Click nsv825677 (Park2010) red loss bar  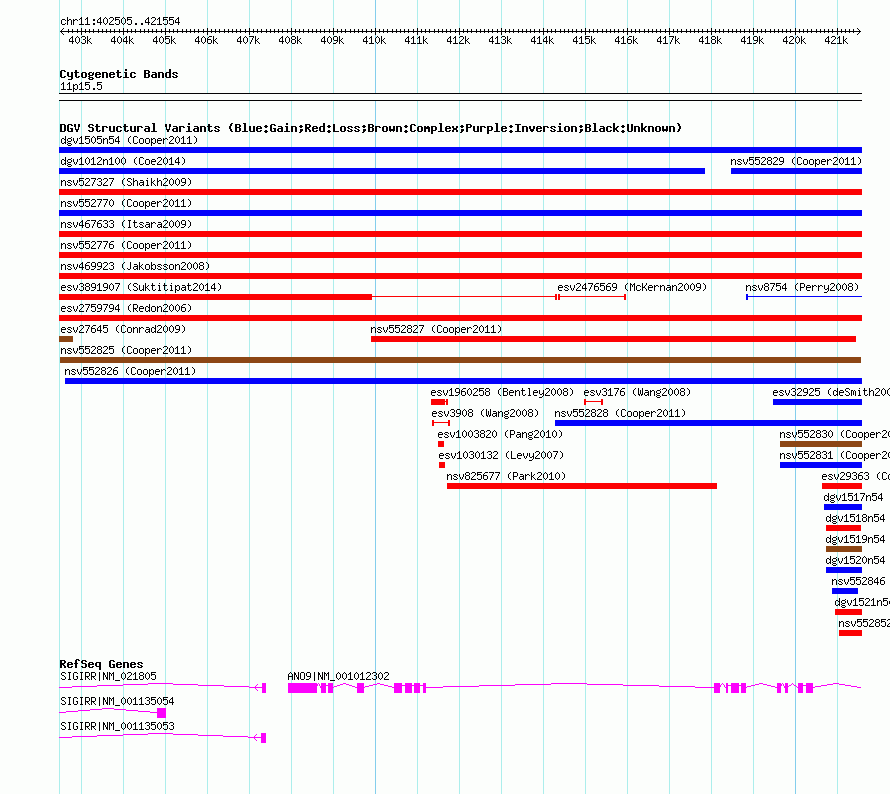pos(582,486)
